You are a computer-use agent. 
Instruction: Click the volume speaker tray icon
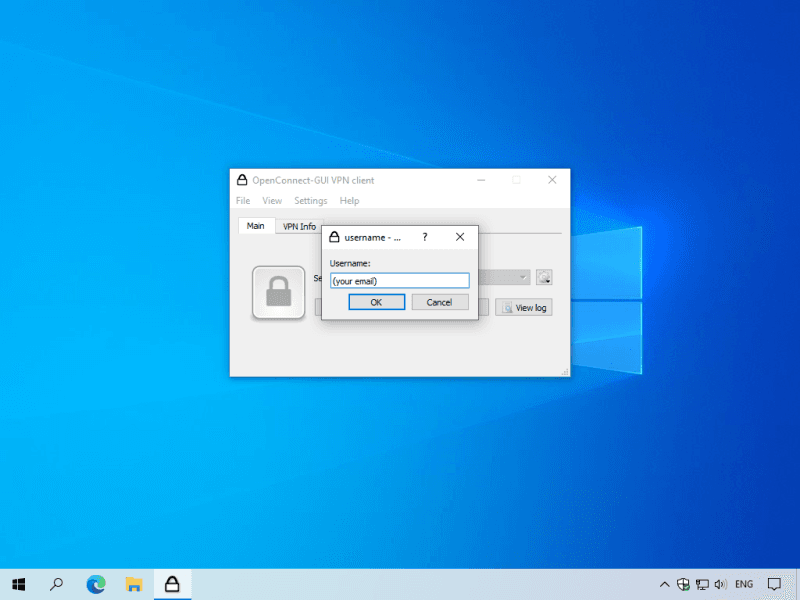(x=720, y=584)
